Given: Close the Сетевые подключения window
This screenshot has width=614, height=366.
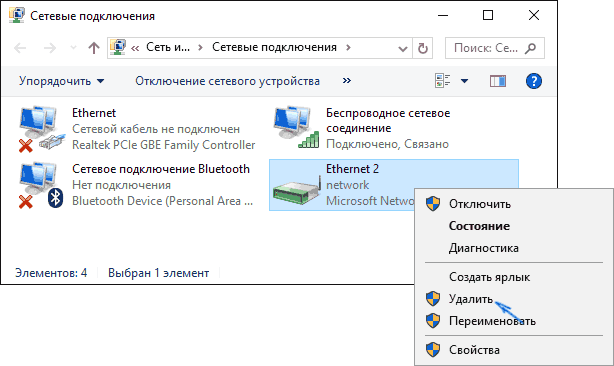Looking at the screenshot, I should pyautogui.click(x=534, y=16).
